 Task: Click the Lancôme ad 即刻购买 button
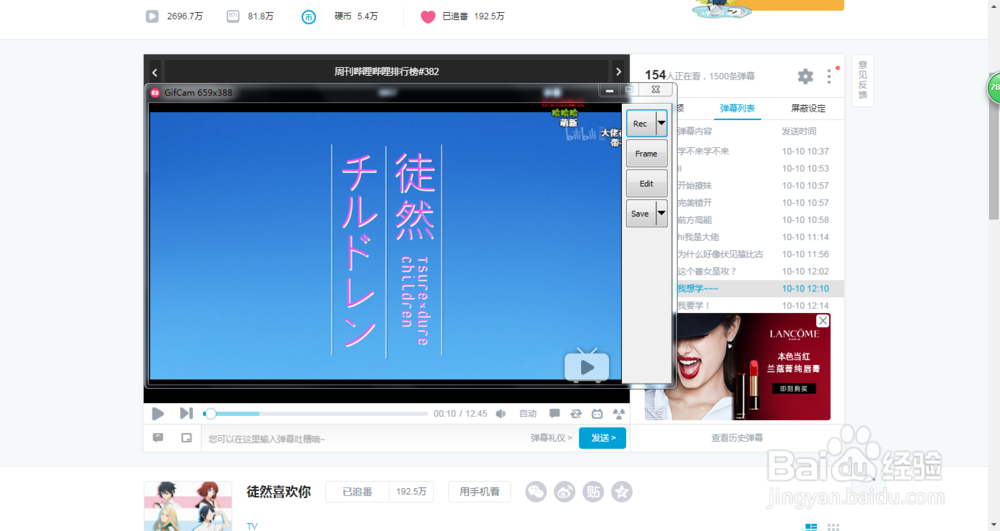pos(794,388)
